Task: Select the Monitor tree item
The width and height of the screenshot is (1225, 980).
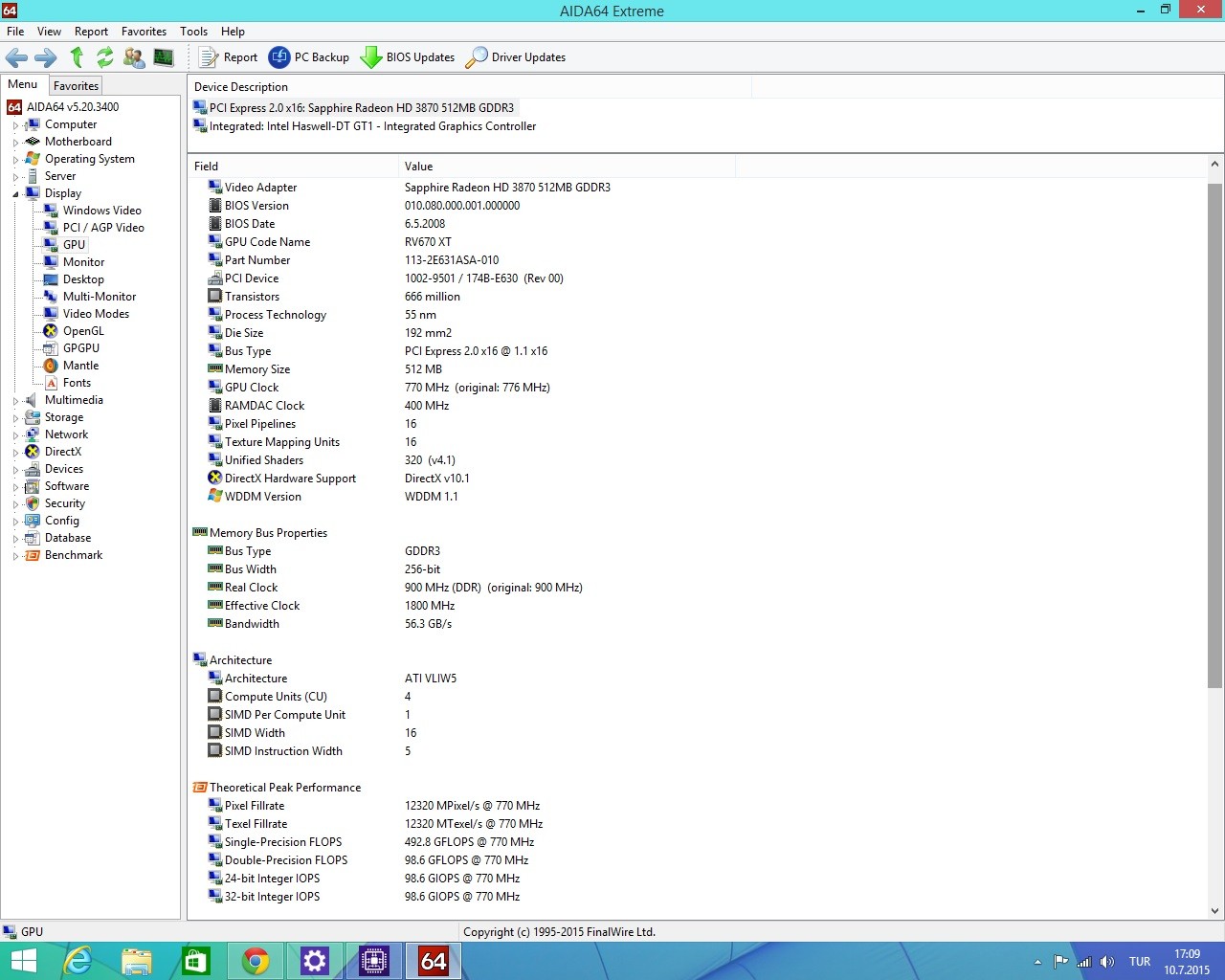Action: [83, 262]
